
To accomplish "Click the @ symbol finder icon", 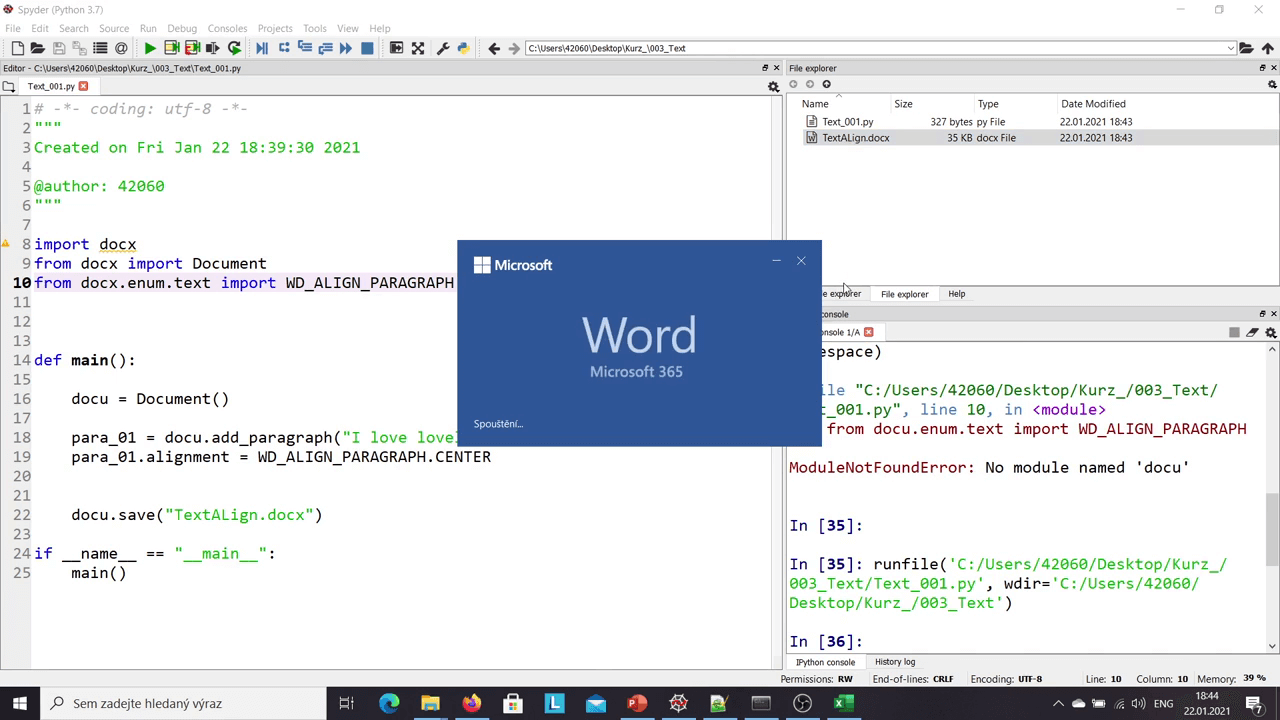I will pyautogui.click(x=121, y=48).
